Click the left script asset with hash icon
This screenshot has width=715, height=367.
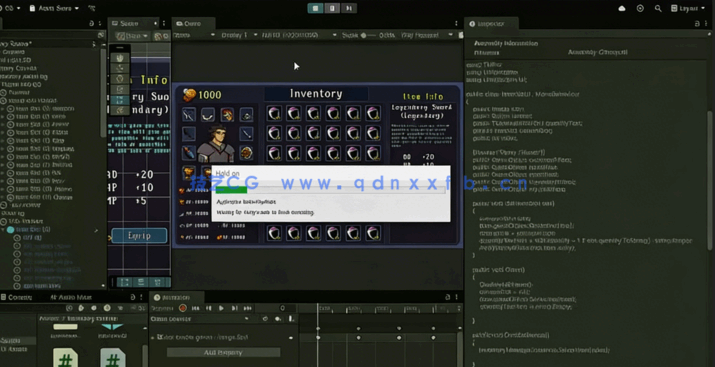(x=65, y=358)
